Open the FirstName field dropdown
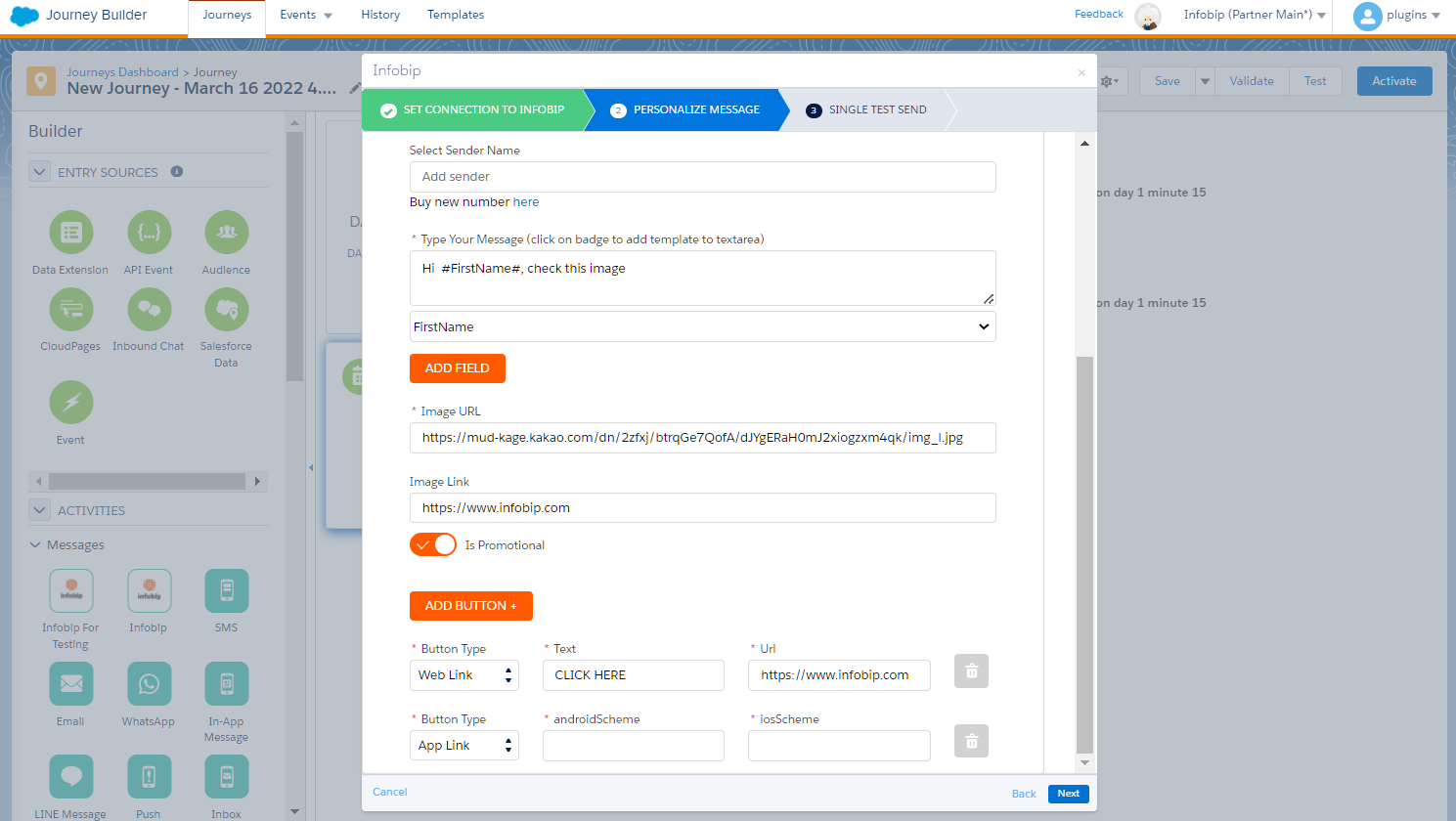This screenshot has width=1456, height=821. (x=702, y=327)
